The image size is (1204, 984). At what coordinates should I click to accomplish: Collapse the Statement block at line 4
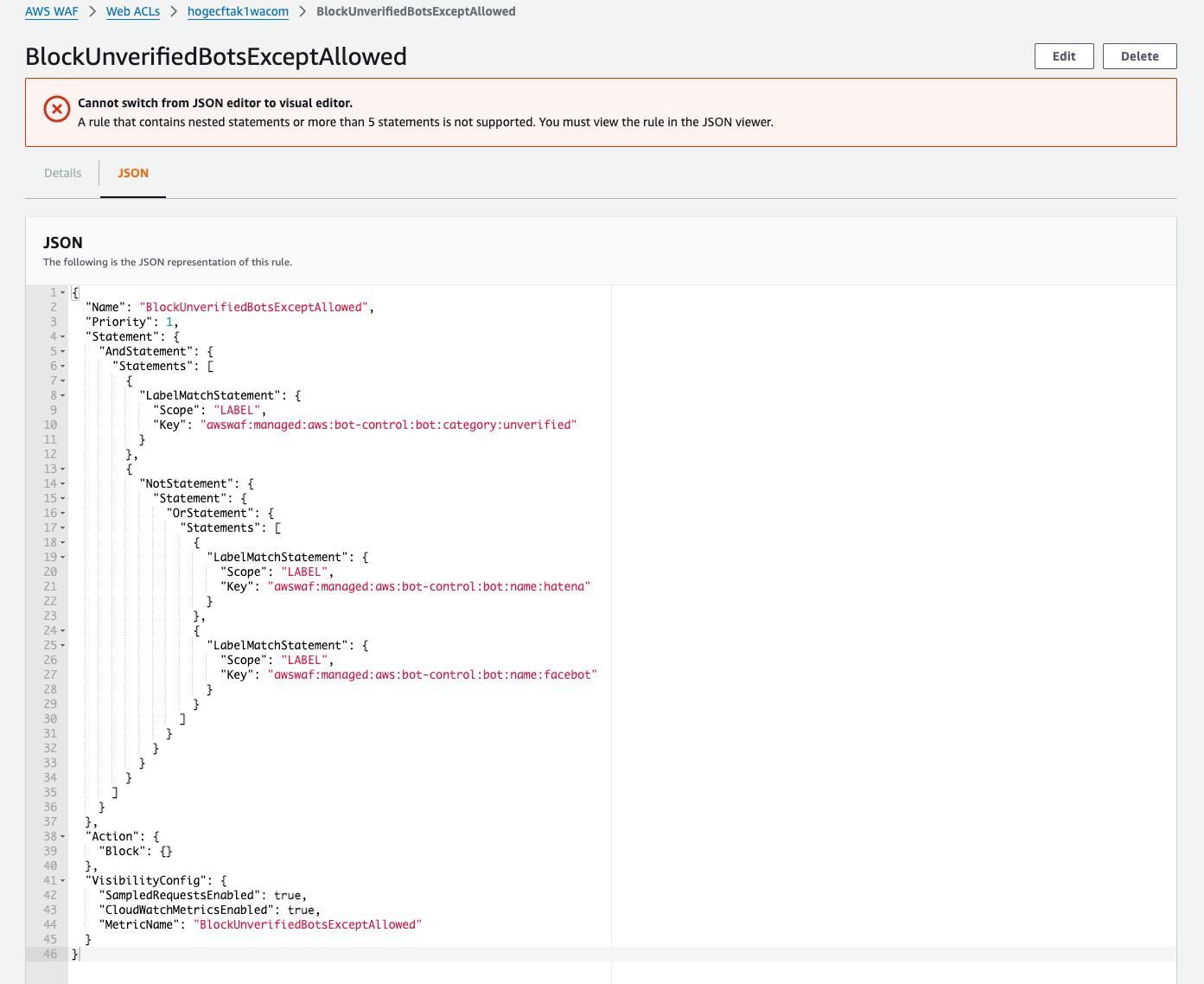pos(63,337)
